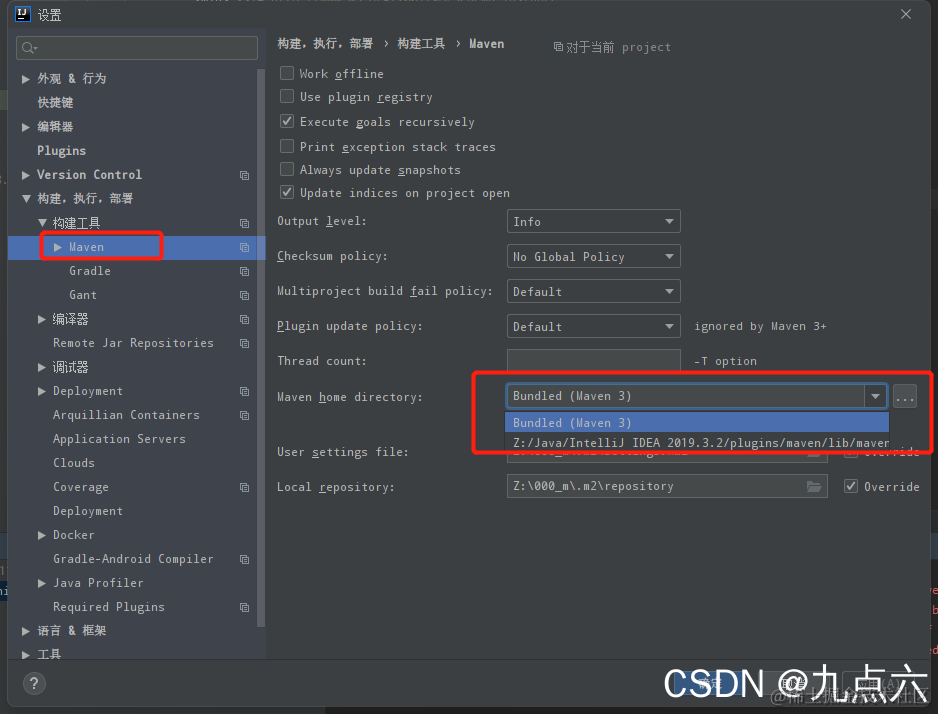This screenshot has height=714, width=938.
Task: Expand the Java Profiler tree node
Action: coord(42,583)
